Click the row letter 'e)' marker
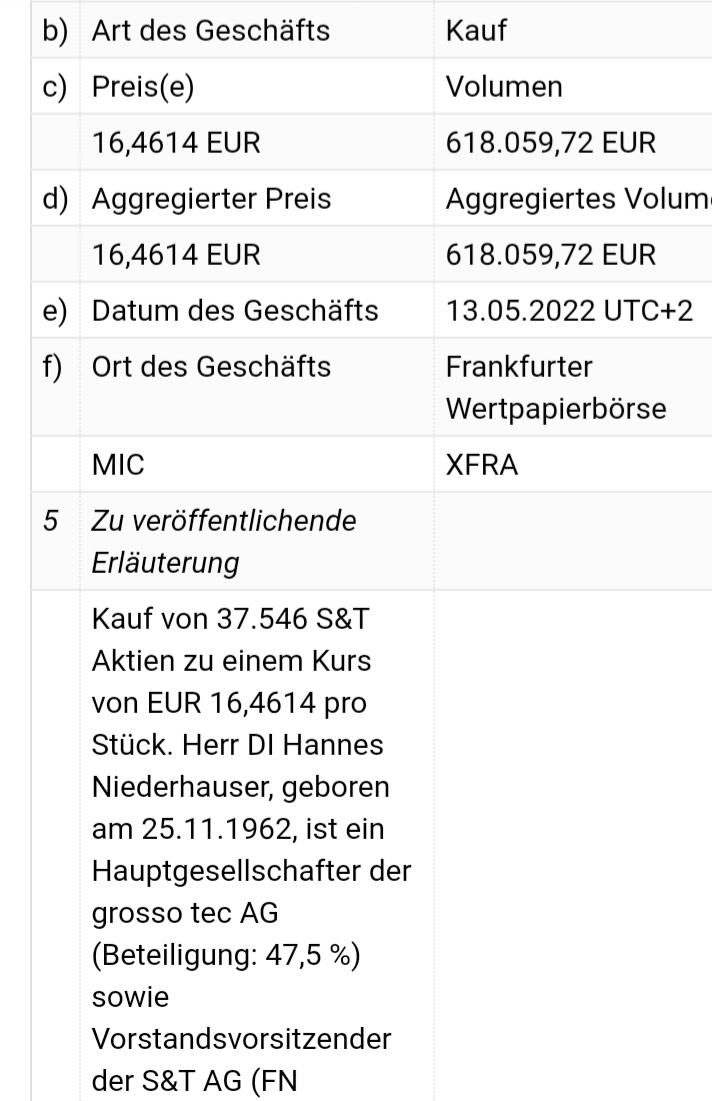 [x=54, y=311]
